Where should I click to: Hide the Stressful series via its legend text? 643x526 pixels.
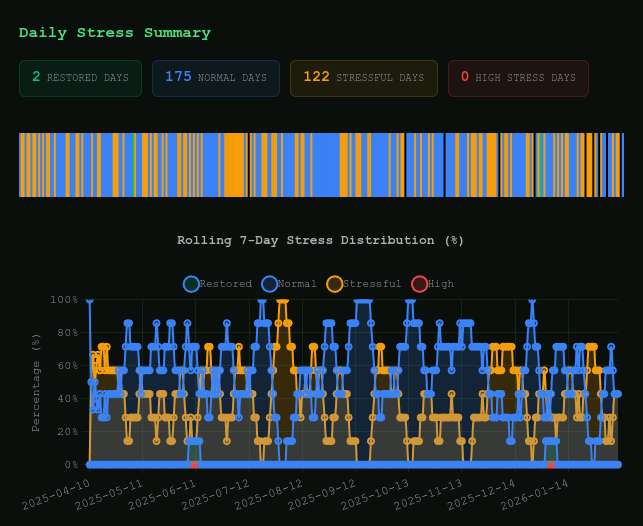(372, 284)
